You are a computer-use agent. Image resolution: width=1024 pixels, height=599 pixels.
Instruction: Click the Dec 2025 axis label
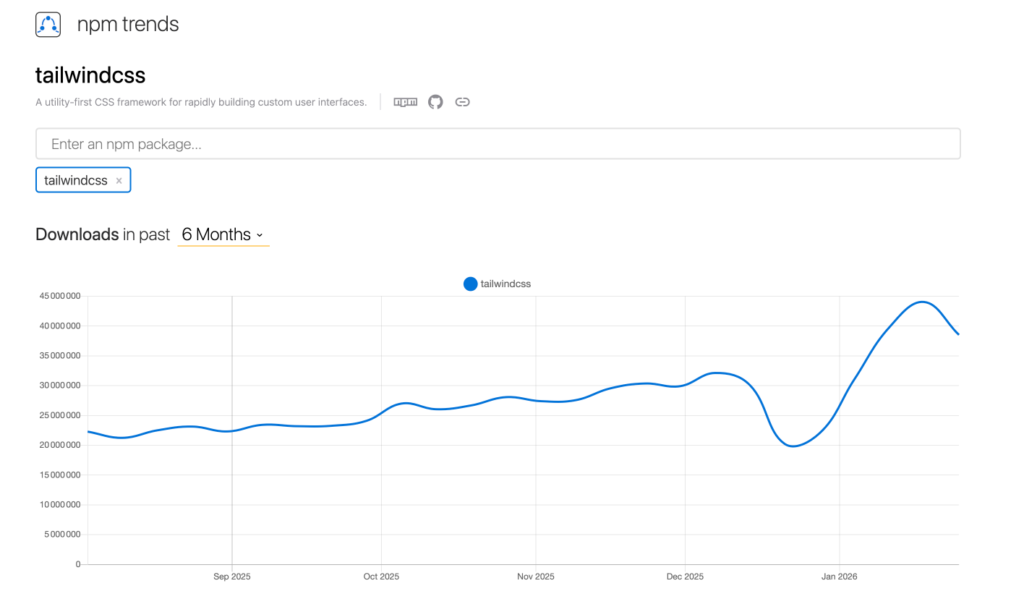coord(685,577)
